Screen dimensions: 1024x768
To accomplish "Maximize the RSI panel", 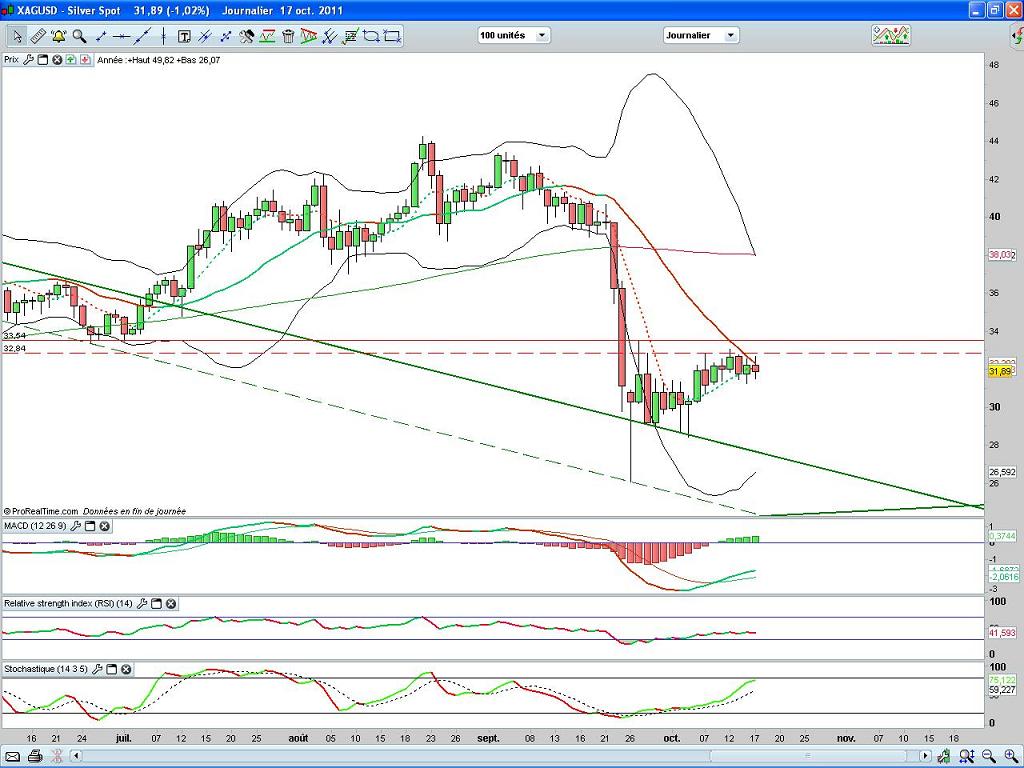I will [x=156, y=604].
